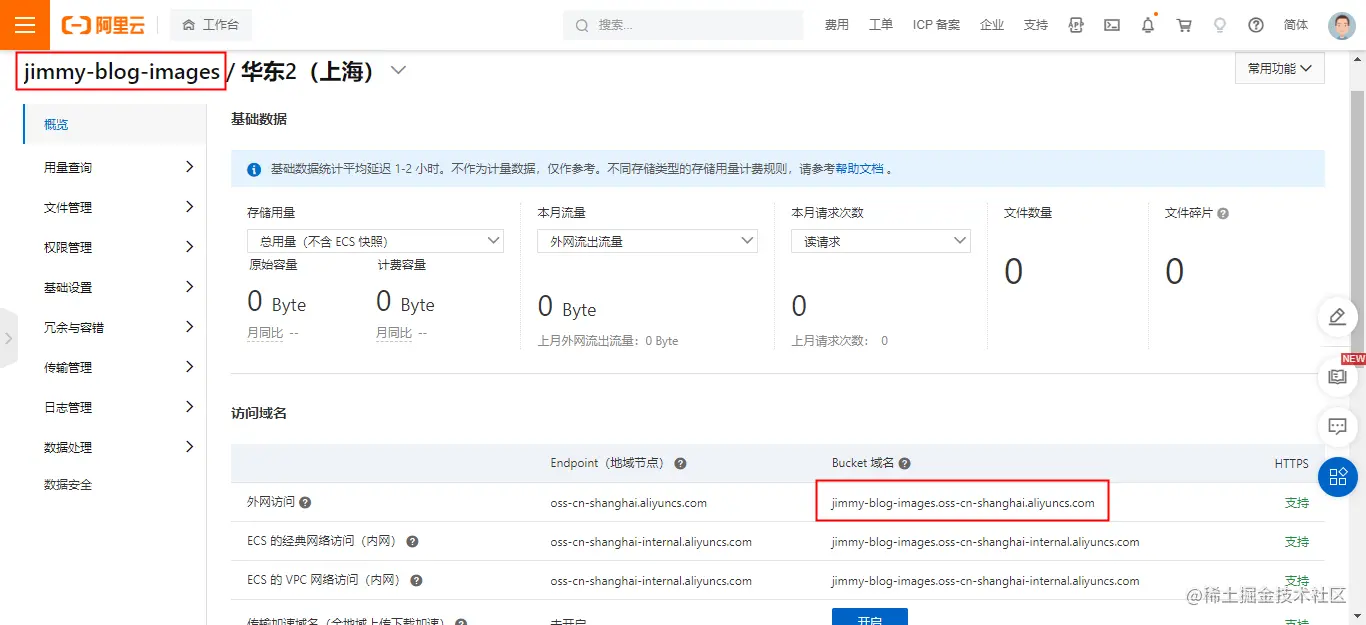
Task: Open the 工单 top menu
Action: pyautogui.click(x=881, y=25)
